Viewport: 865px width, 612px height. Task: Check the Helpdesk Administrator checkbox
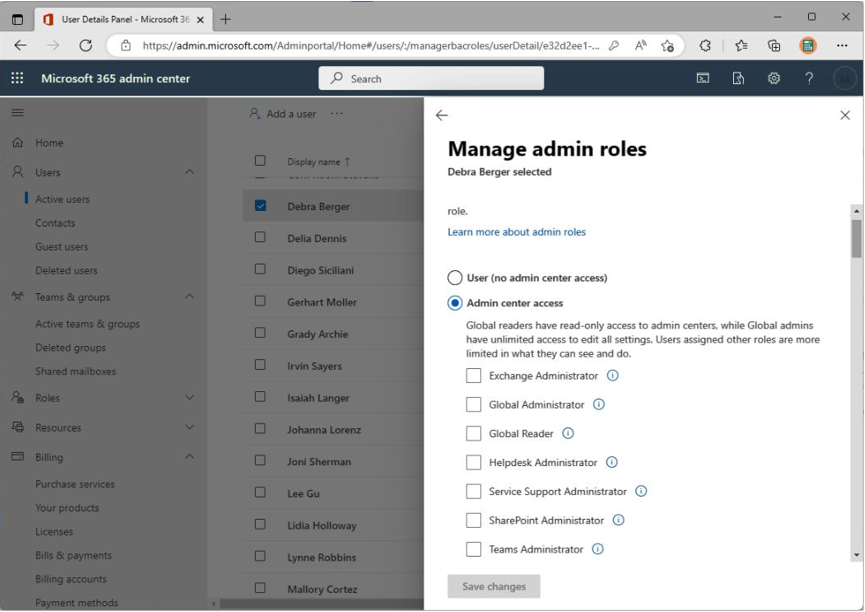click(473, 462)
